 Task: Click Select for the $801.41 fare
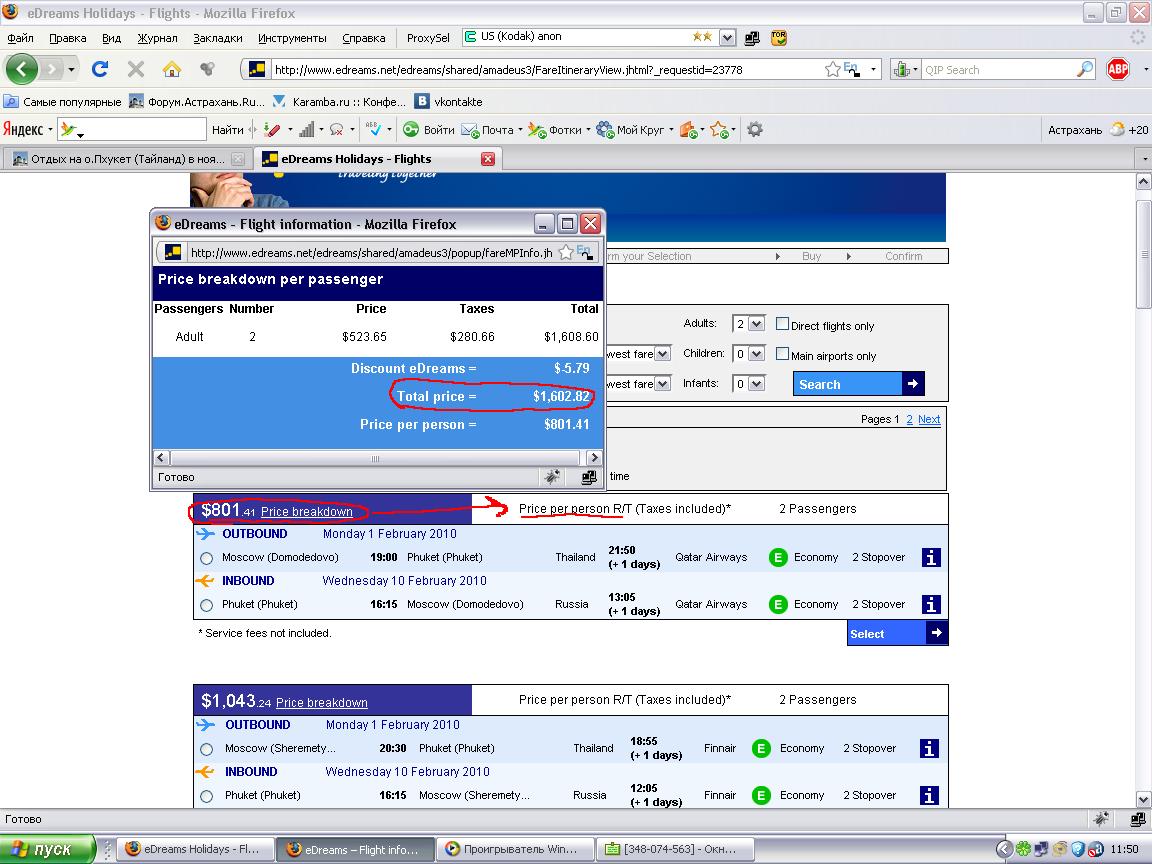point(897,633)
